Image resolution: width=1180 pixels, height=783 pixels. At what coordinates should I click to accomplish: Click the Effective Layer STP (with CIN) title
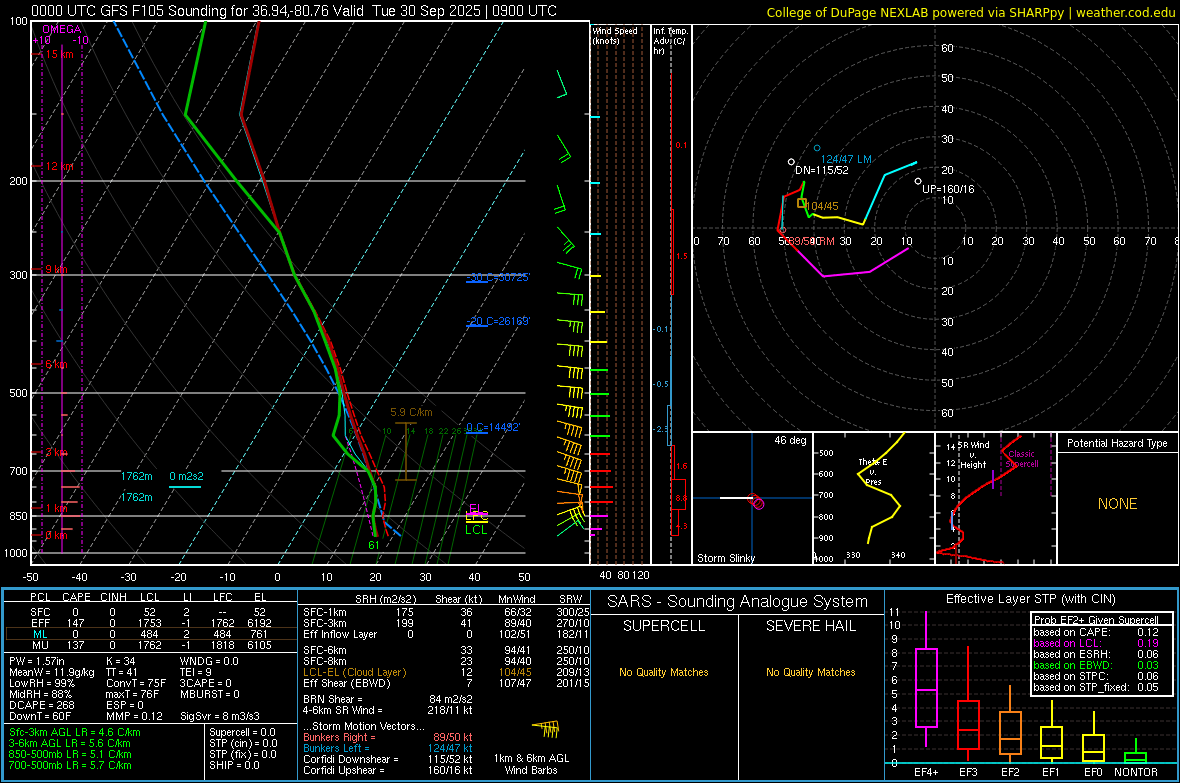tap(1030, 599)
